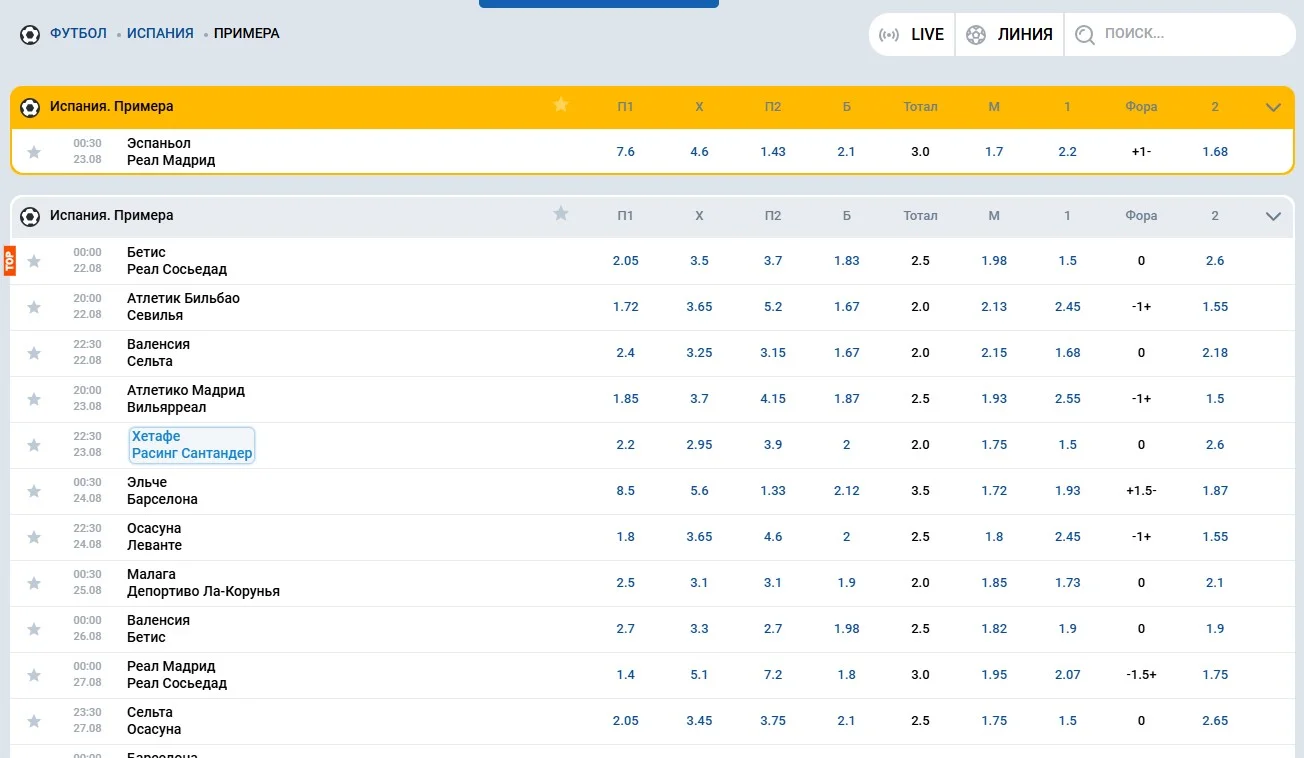This screenshot has height=758, width=1304.
Task: Select draw odds 3.1 in Малага – Депортиво
Action: coord(699,583)
